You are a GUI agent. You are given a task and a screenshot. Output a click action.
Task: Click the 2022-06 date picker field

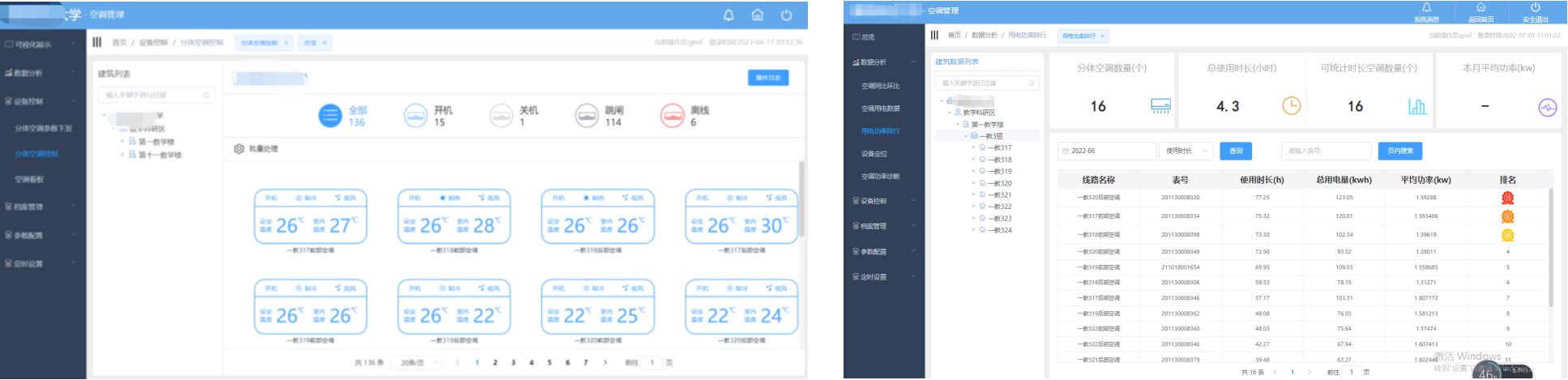[1107, 151]
